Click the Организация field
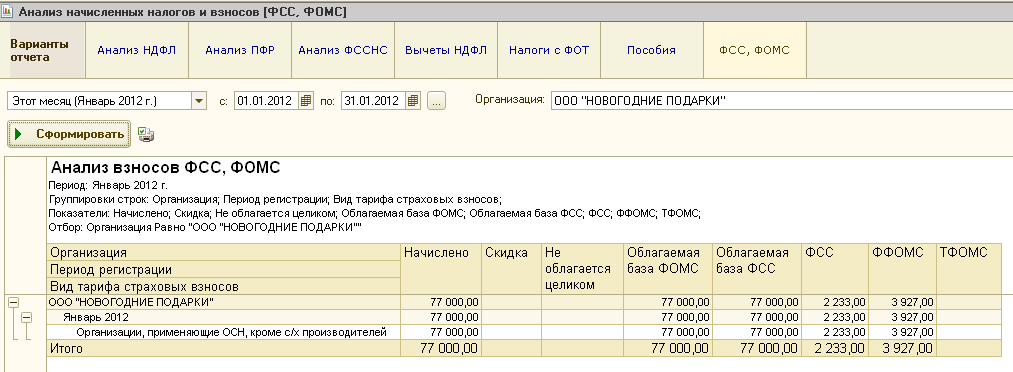 tap(782, 101)
